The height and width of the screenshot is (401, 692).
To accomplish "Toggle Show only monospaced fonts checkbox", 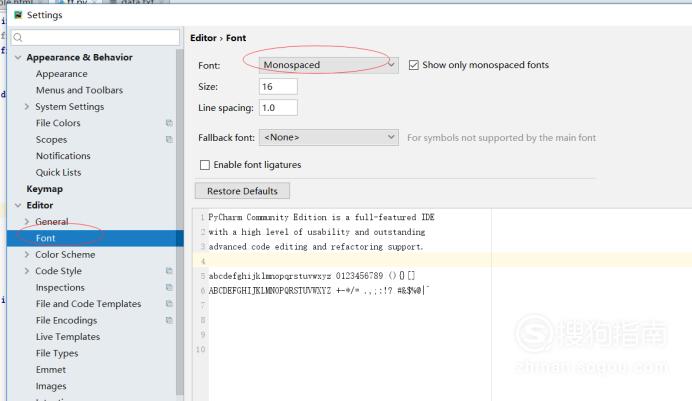I will 414,65.
